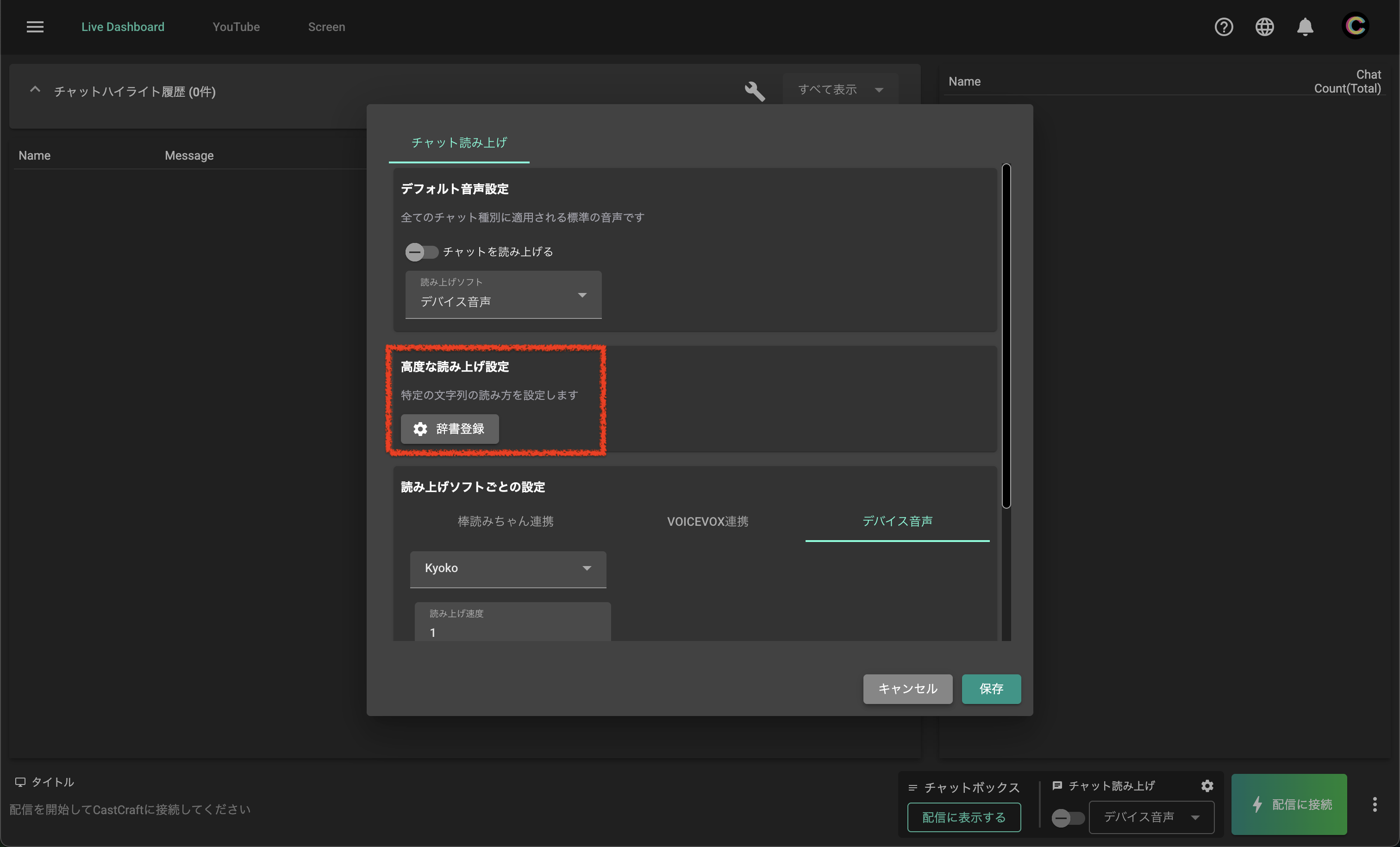This screenshot has height=847, width=1400.
Task: Toggle チャットを読み上げる switch in dialog
Action: [421, 252]
